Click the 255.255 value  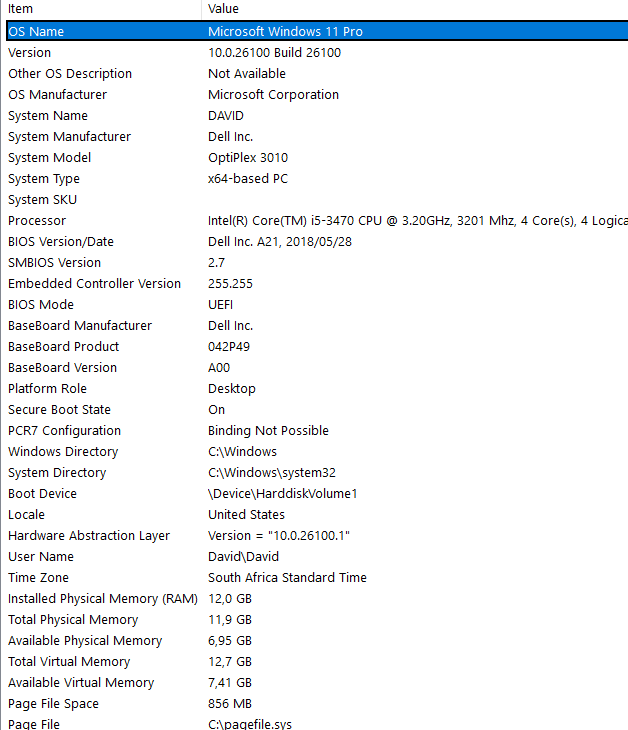pos(230,284)
